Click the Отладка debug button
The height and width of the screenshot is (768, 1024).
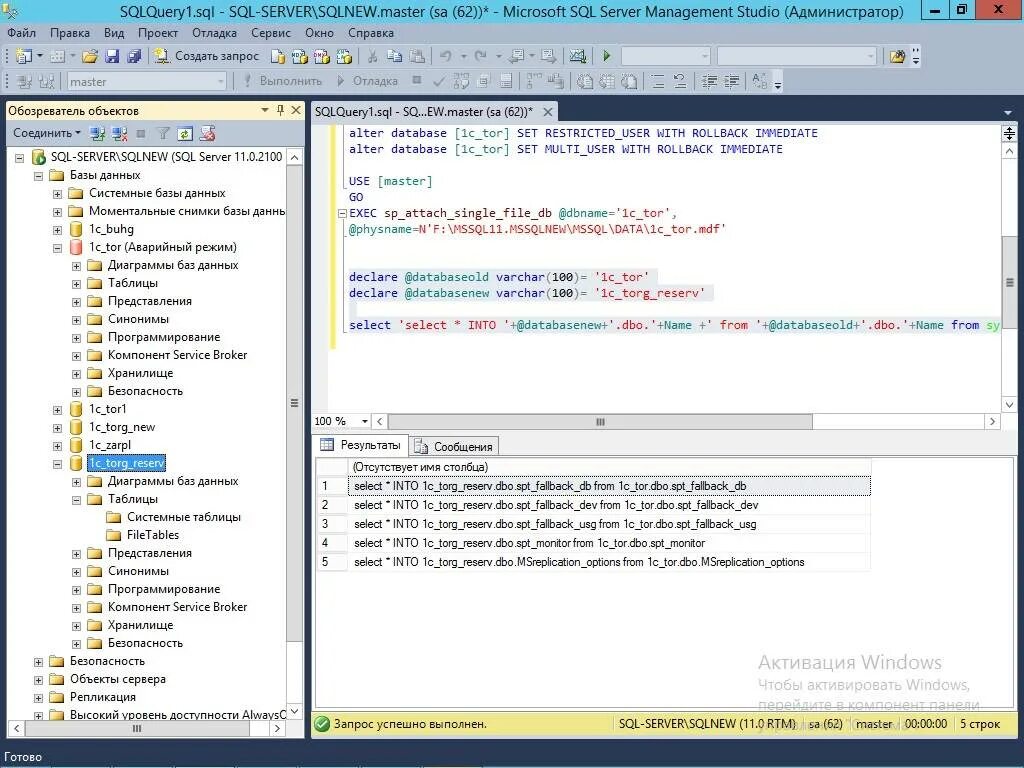click(368, 81)
